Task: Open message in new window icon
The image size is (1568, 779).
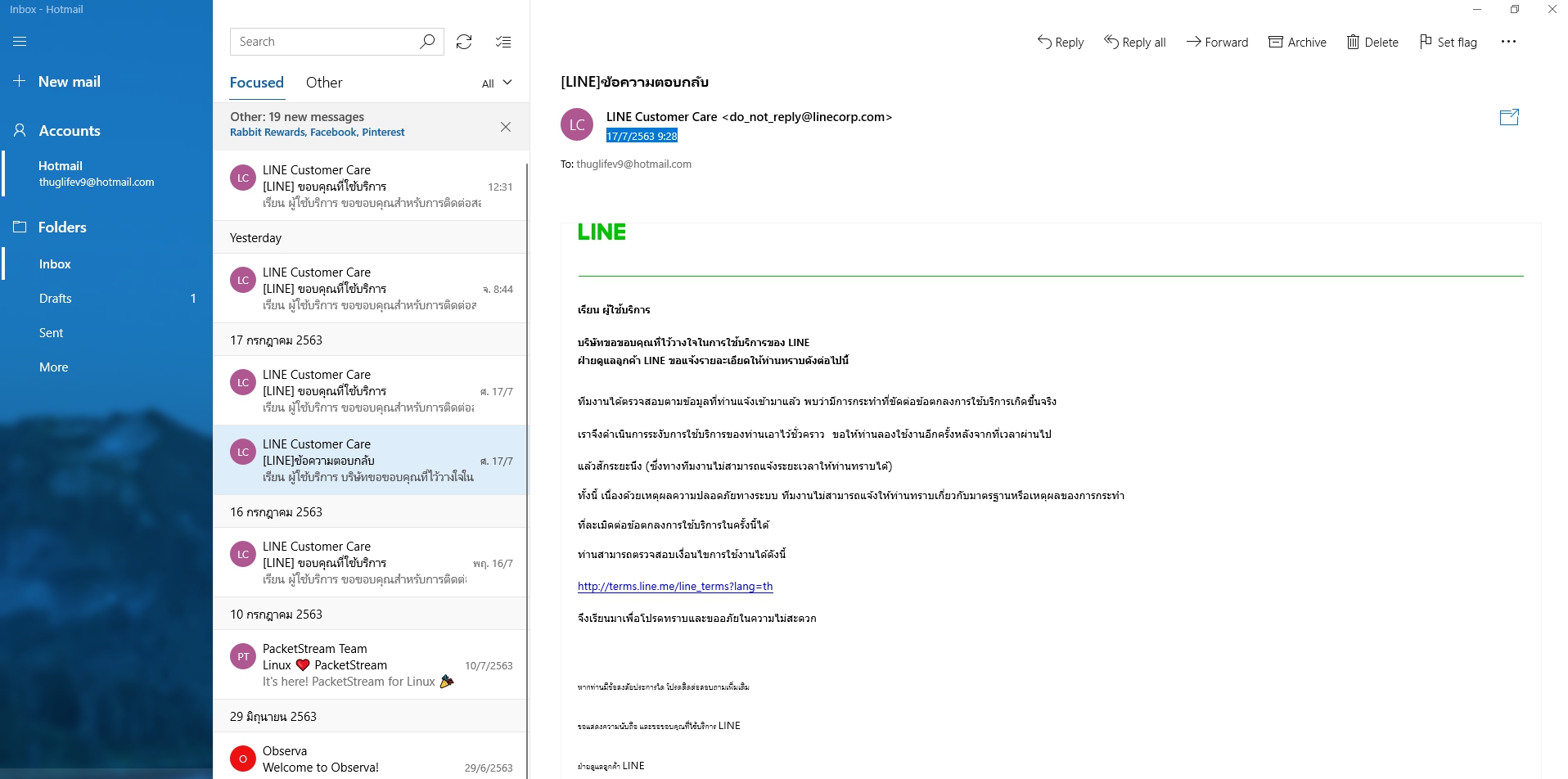Action: (x=1509, y=118)
